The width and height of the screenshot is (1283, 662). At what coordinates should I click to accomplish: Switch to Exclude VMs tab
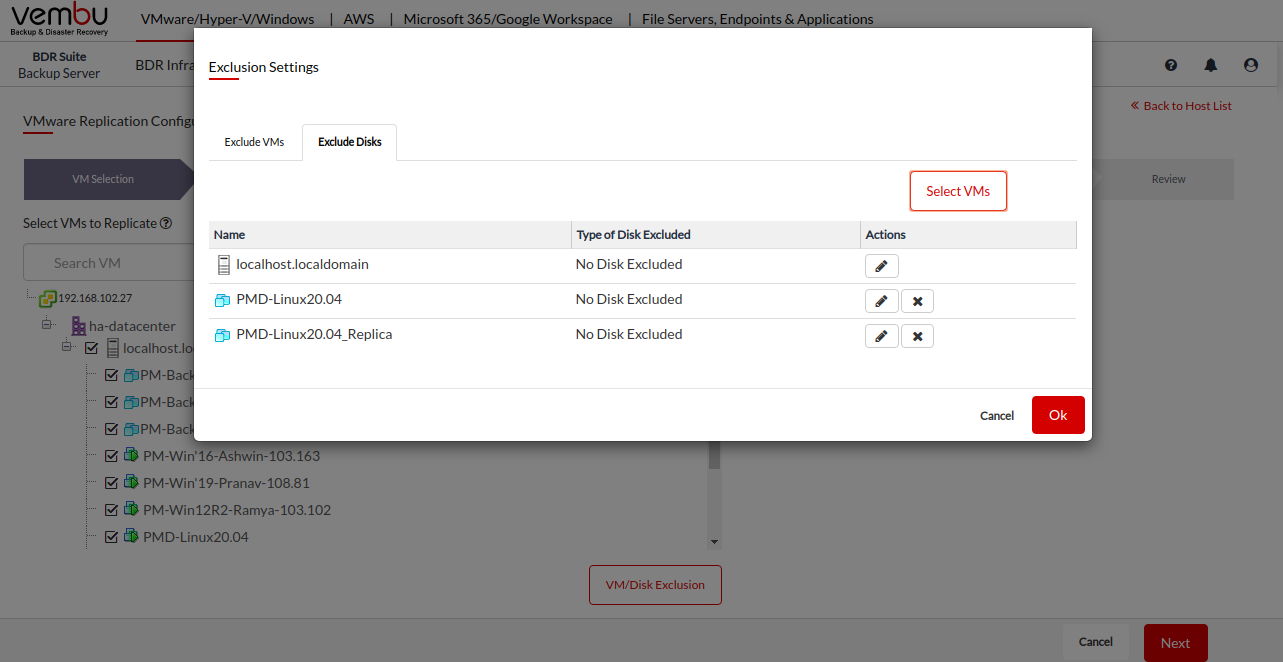(x=254, y=142)
